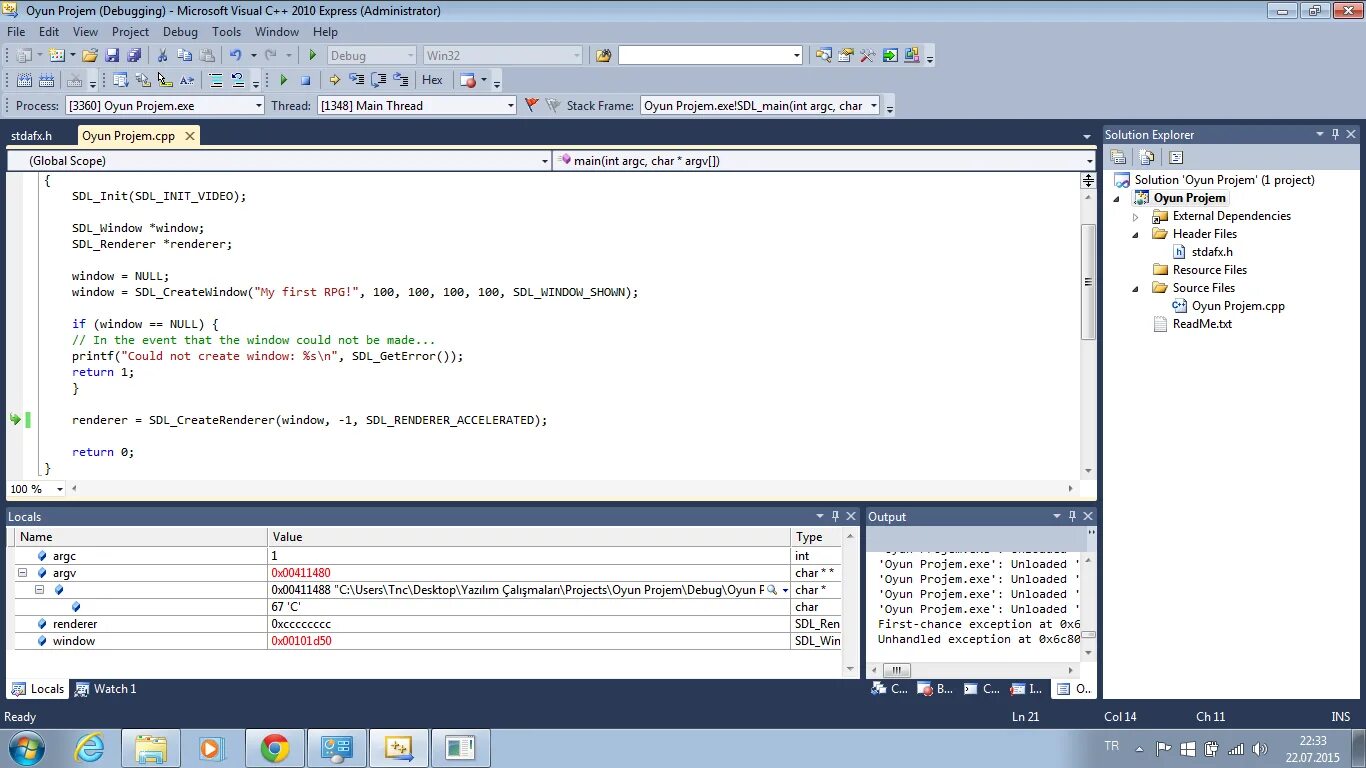Screen dimensions: 1366x768
Task: Toggle Hex display mode on the debug toolbar
Action: point(431,80)
